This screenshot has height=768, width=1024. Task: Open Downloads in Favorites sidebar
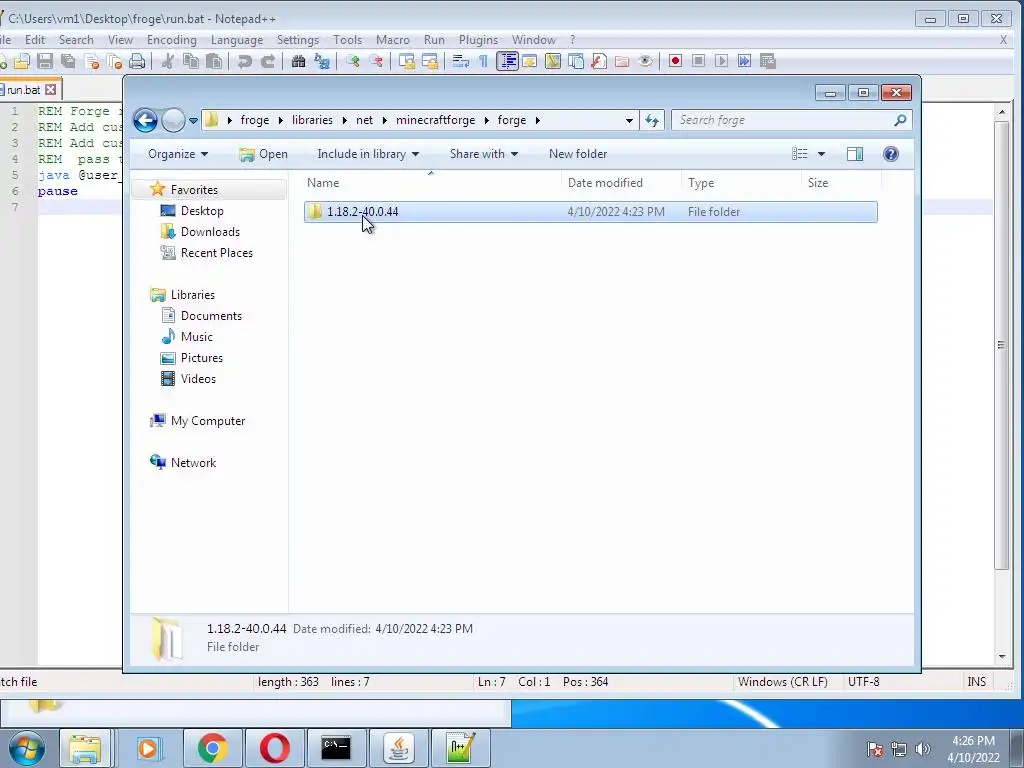click(x=201, y=232)
